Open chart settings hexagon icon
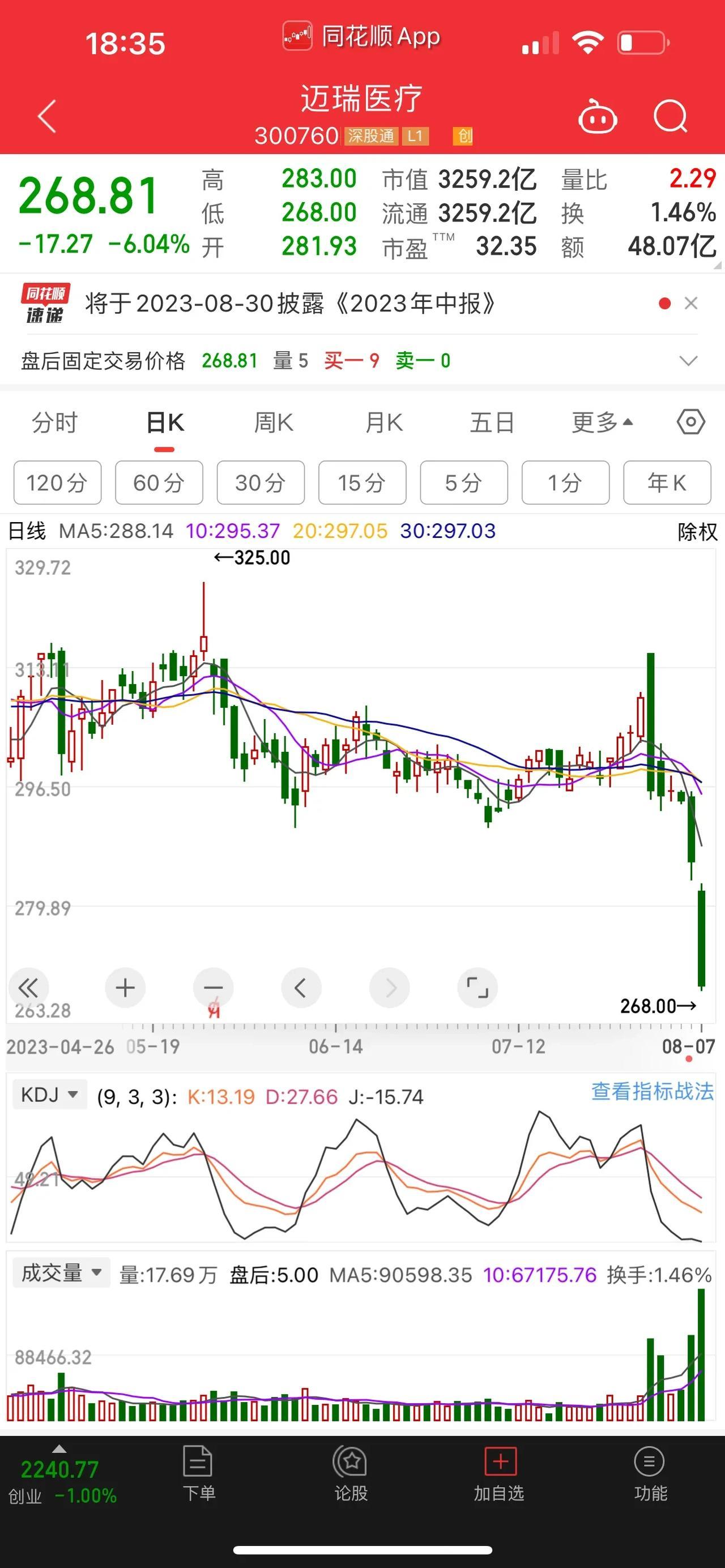This screenshot has width=725, height=1568. [x=691, y=422]
